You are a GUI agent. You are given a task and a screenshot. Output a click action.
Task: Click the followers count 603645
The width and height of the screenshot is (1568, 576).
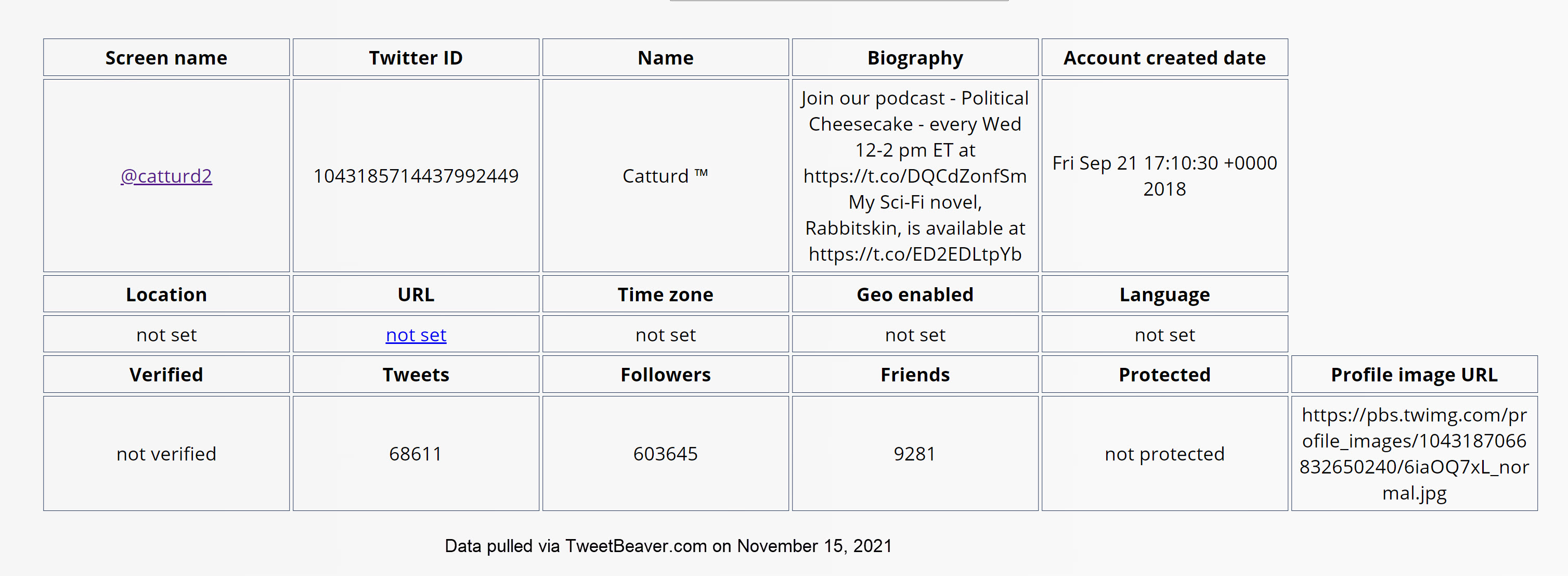[x=665, y=454]
